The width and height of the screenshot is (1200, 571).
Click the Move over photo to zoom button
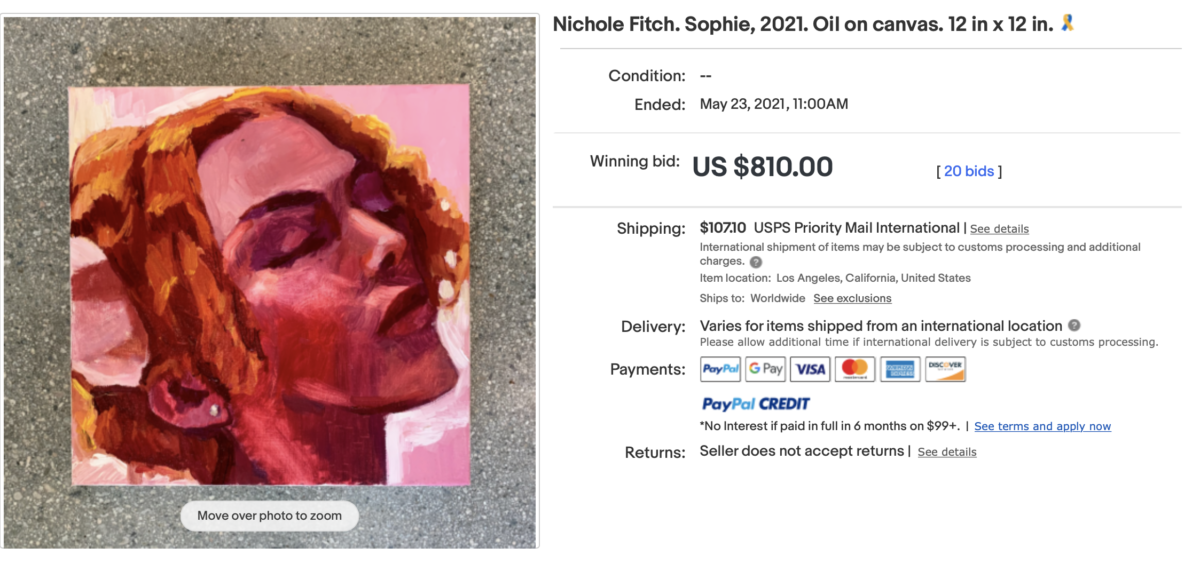click(269, 516)
